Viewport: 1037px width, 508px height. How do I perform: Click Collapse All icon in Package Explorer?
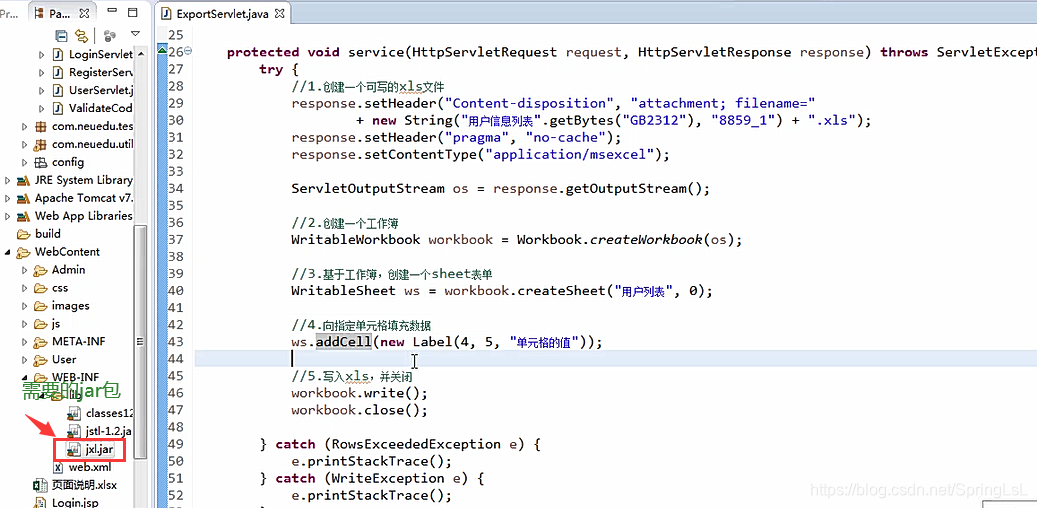click(61, 35)
